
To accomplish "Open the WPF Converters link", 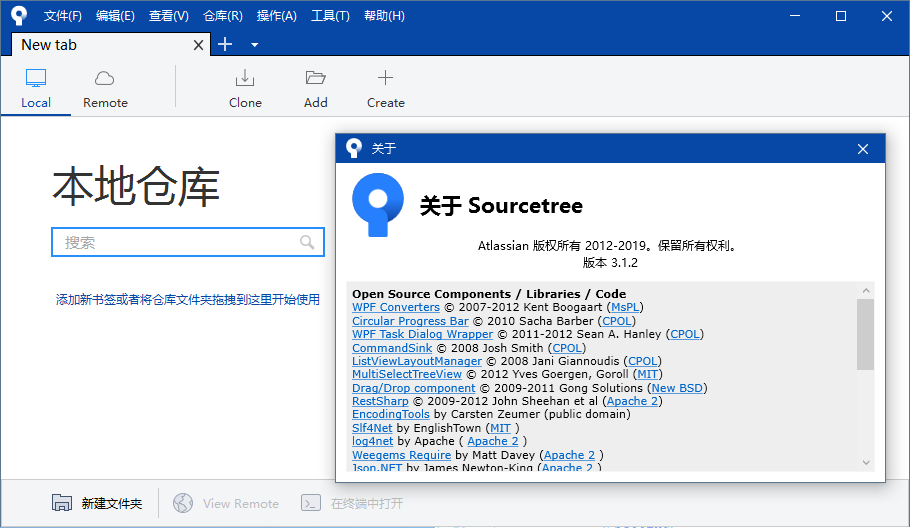I will (396, 307).
